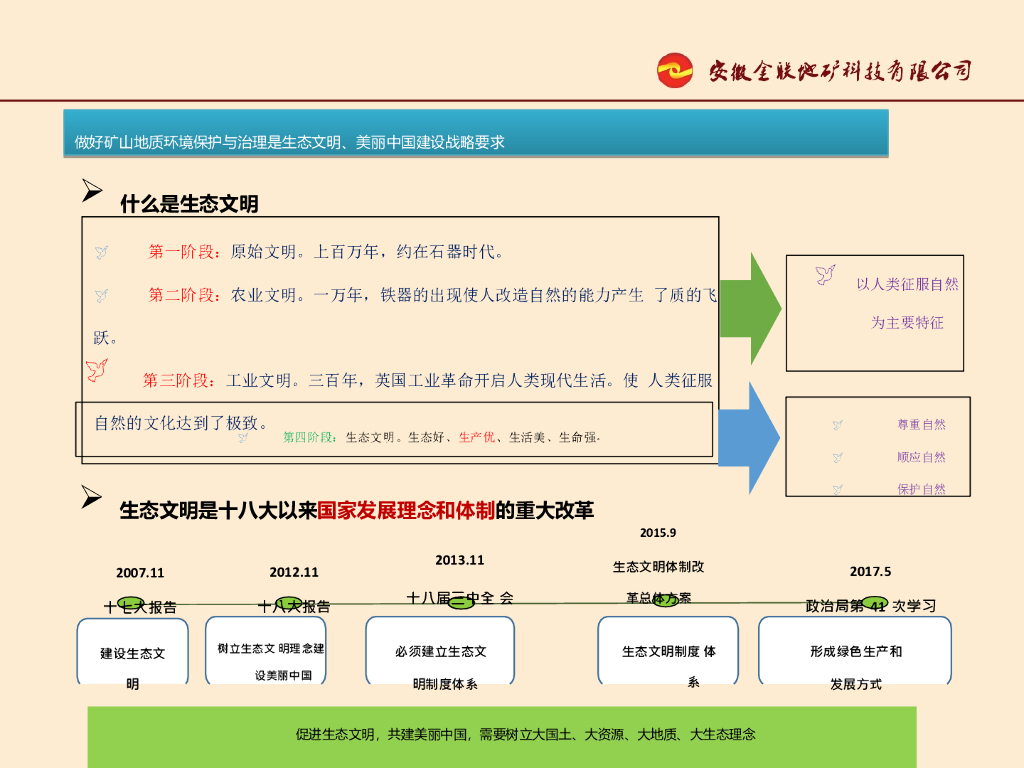Select the green footer banner 促进生态文明
The height and width of the screenshot is (768, 1024).
tap(501, 736)
